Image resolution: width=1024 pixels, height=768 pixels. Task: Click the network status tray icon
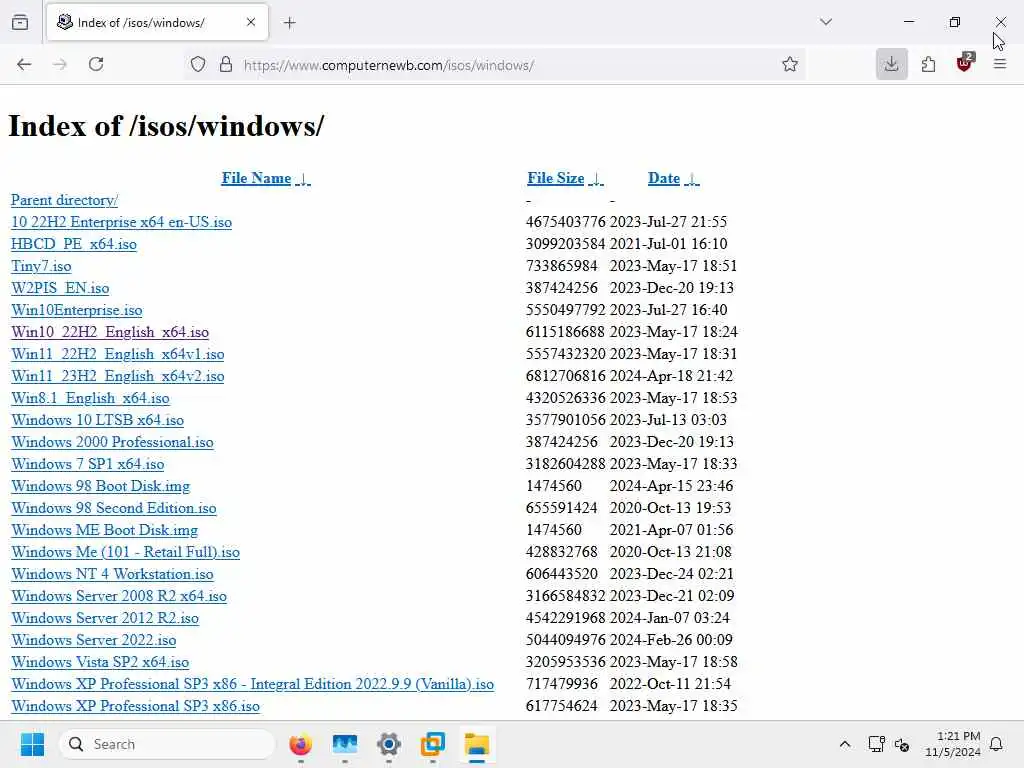[x=876, y=744]
